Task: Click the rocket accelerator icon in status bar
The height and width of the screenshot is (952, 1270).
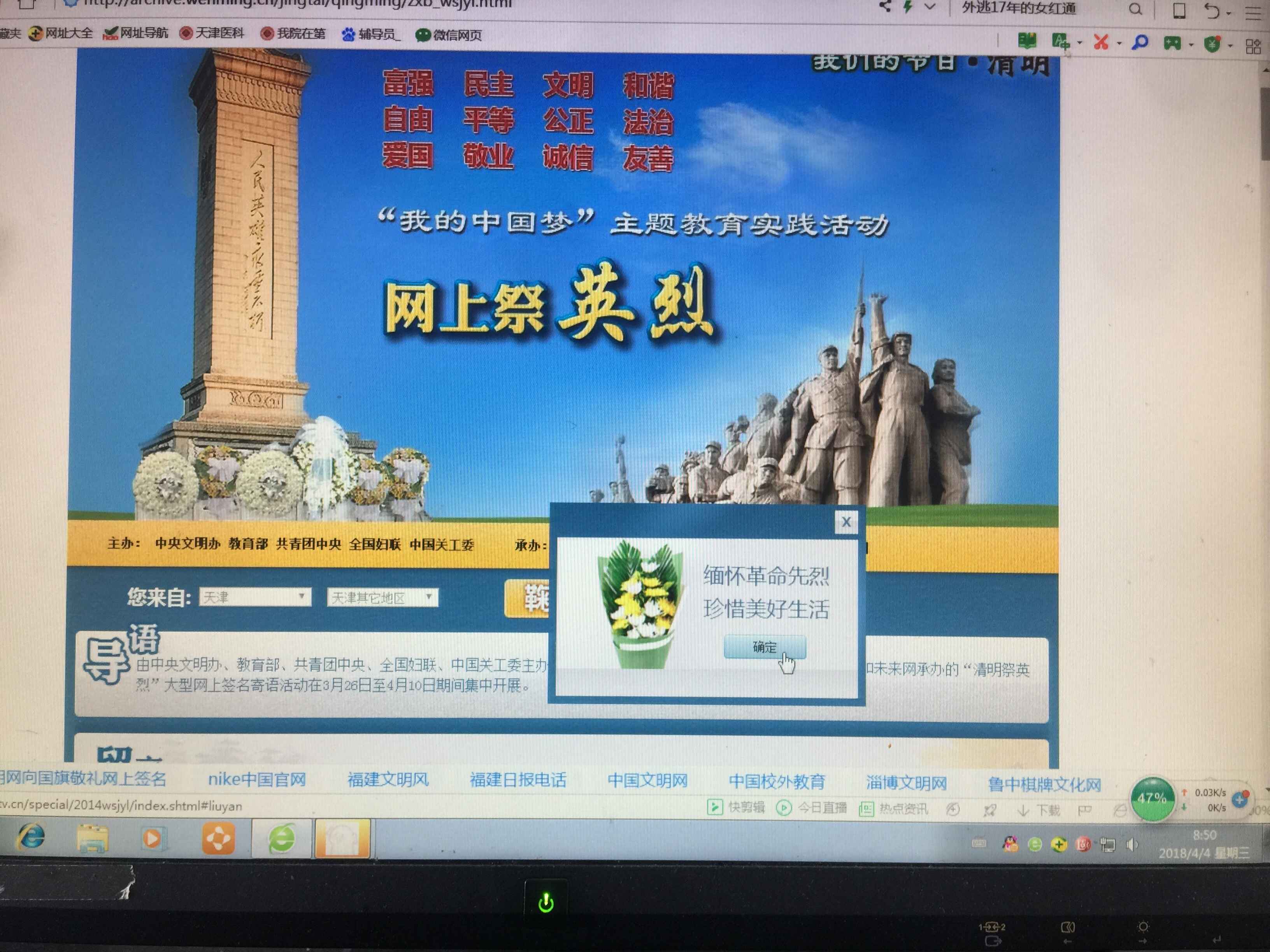Action: pyautogui.click(x=989, y=810)
